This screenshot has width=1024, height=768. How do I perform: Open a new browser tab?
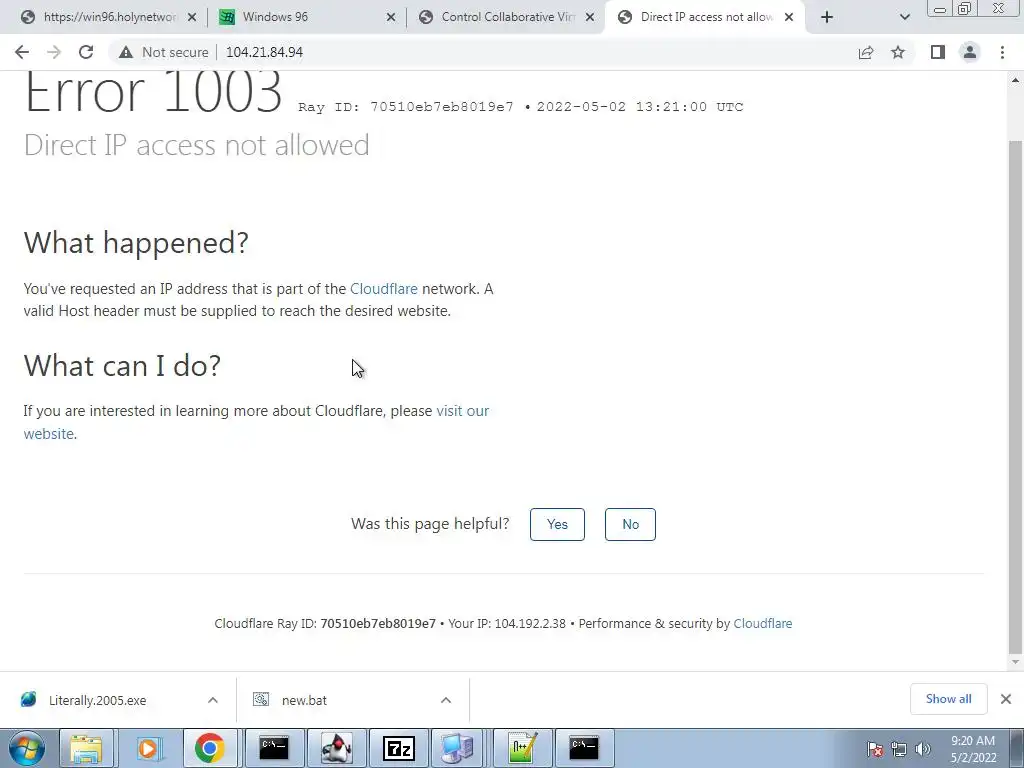[827, 18]
